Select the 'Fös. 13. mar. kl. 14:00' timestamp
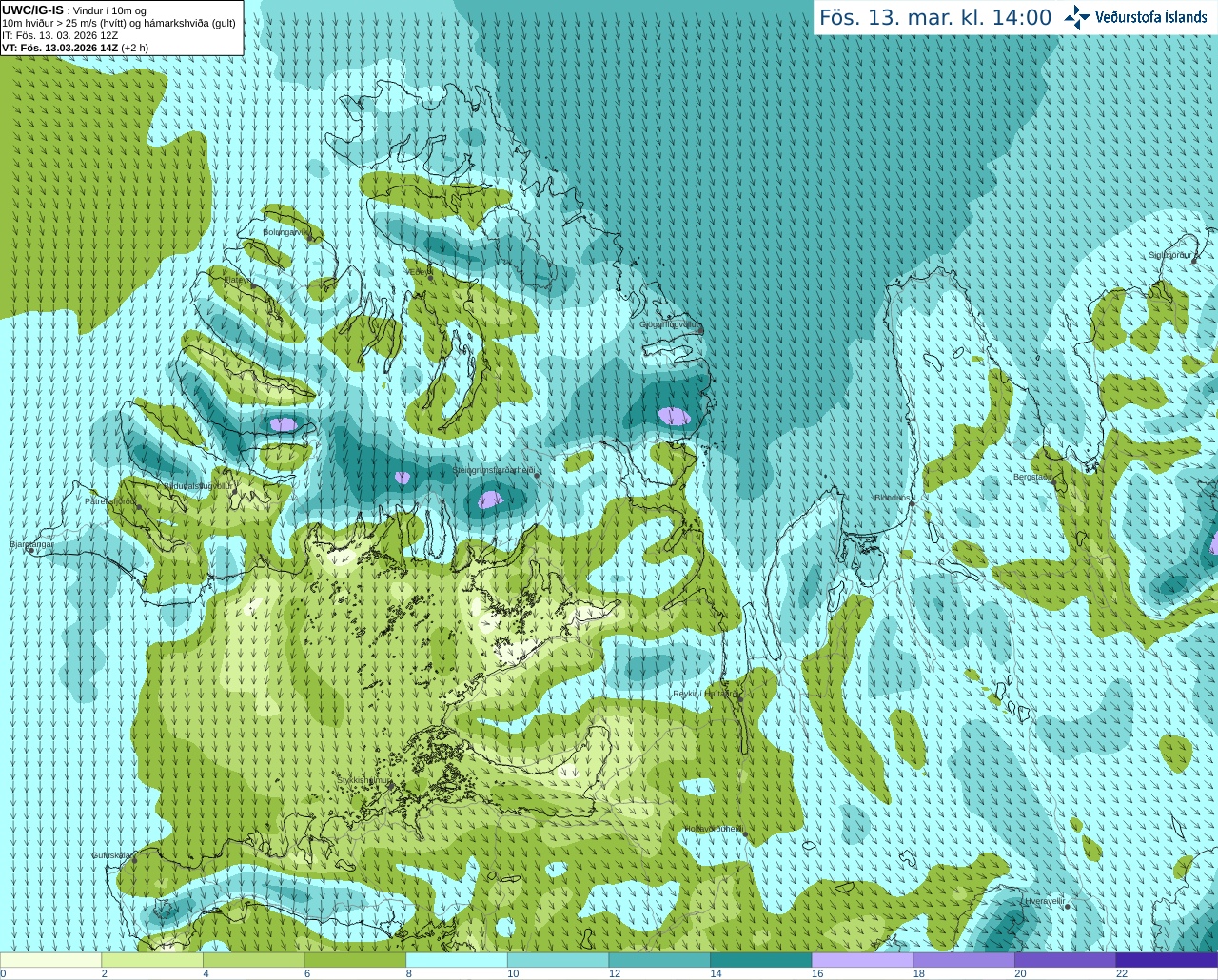This screenshot has height=980, width=1218. [x=935, y=17]
